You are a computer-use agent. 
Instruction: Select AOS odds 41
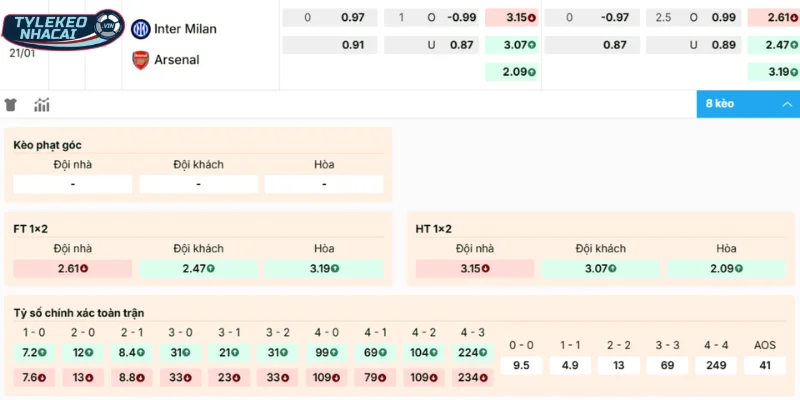765,365
